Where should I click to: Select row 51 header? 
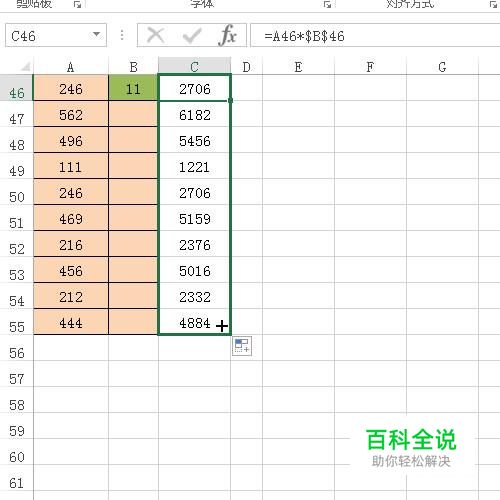[x=17, y=218]
